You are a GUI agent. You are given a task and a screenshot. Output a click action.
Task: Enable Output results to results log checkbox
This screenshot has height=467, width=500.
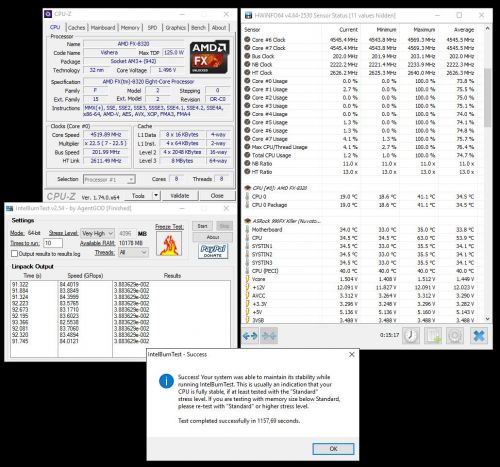14,254
